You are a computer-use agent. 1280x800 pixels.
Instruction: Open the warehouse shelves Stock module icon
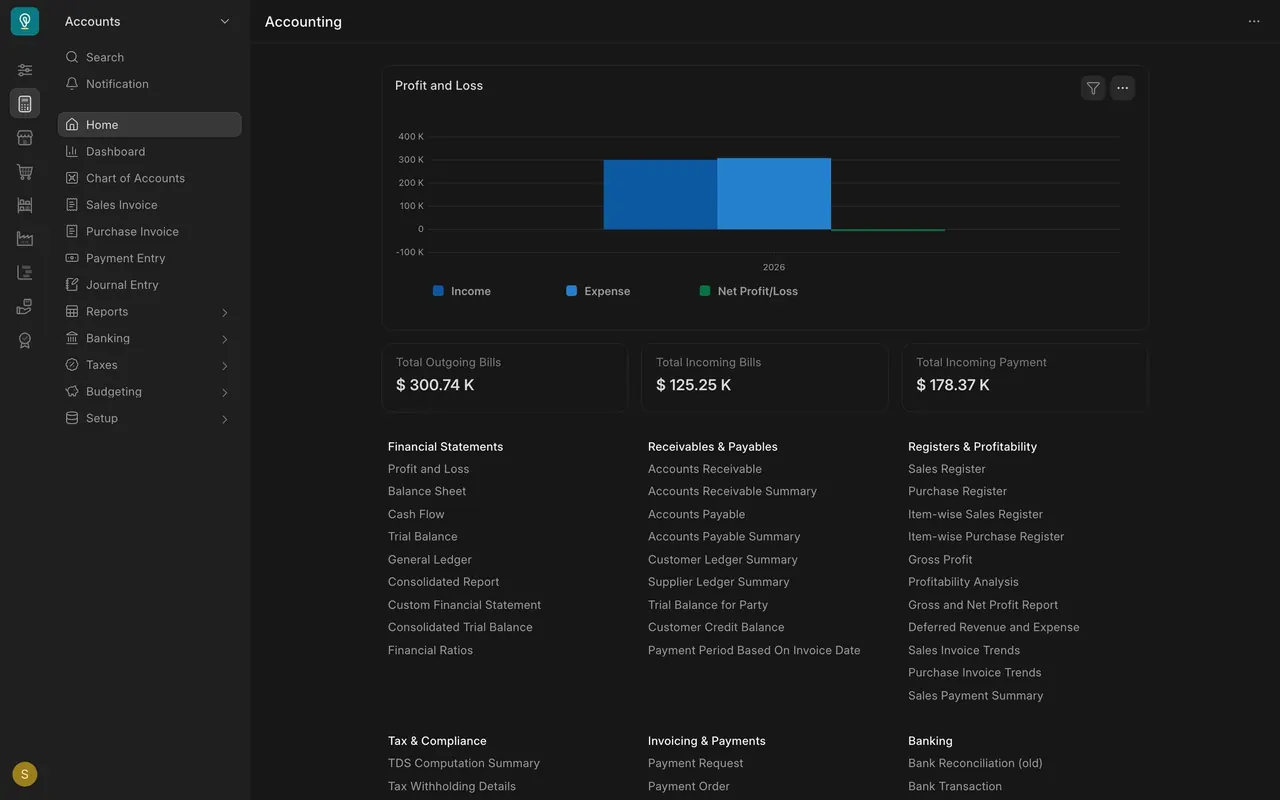point(25,205)
